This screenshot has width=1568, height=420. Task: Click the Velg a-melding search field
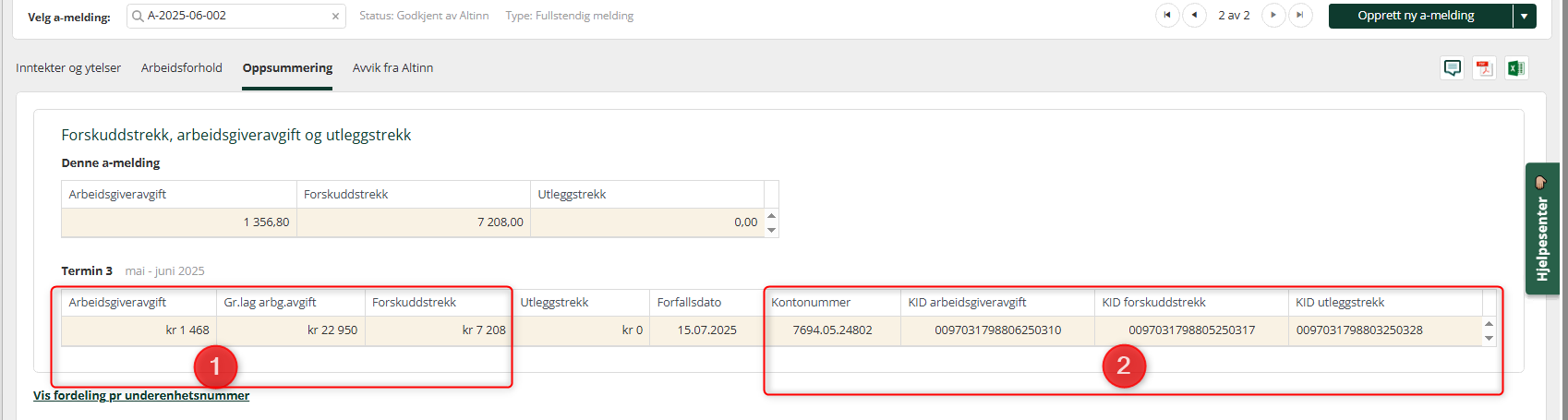tap(235, 17)
